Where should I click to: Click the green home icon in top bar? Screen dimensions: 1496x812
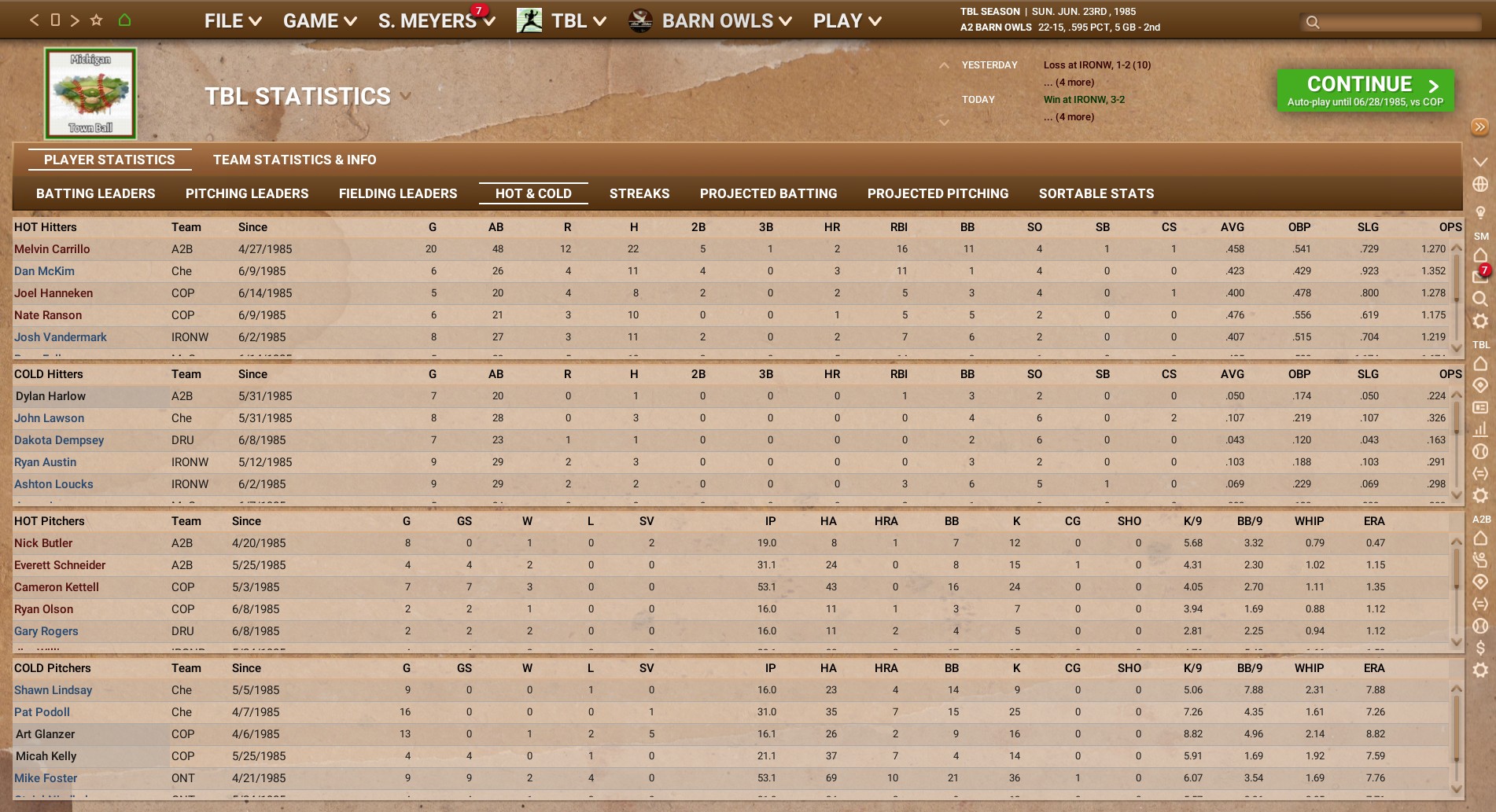point(124,20)
